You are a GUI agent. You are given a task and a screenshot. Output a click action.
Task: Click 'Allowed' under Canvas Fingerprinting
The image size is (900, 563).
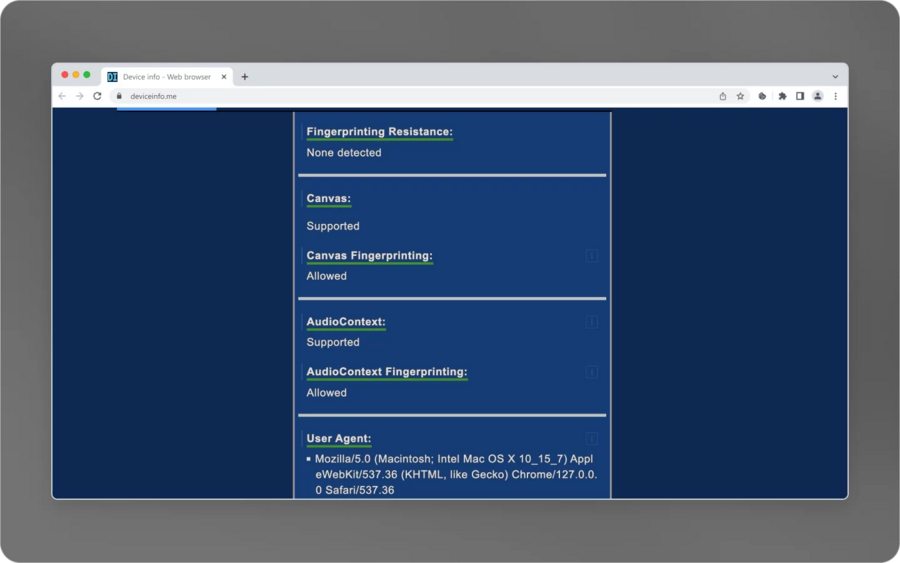coord(326,276)
